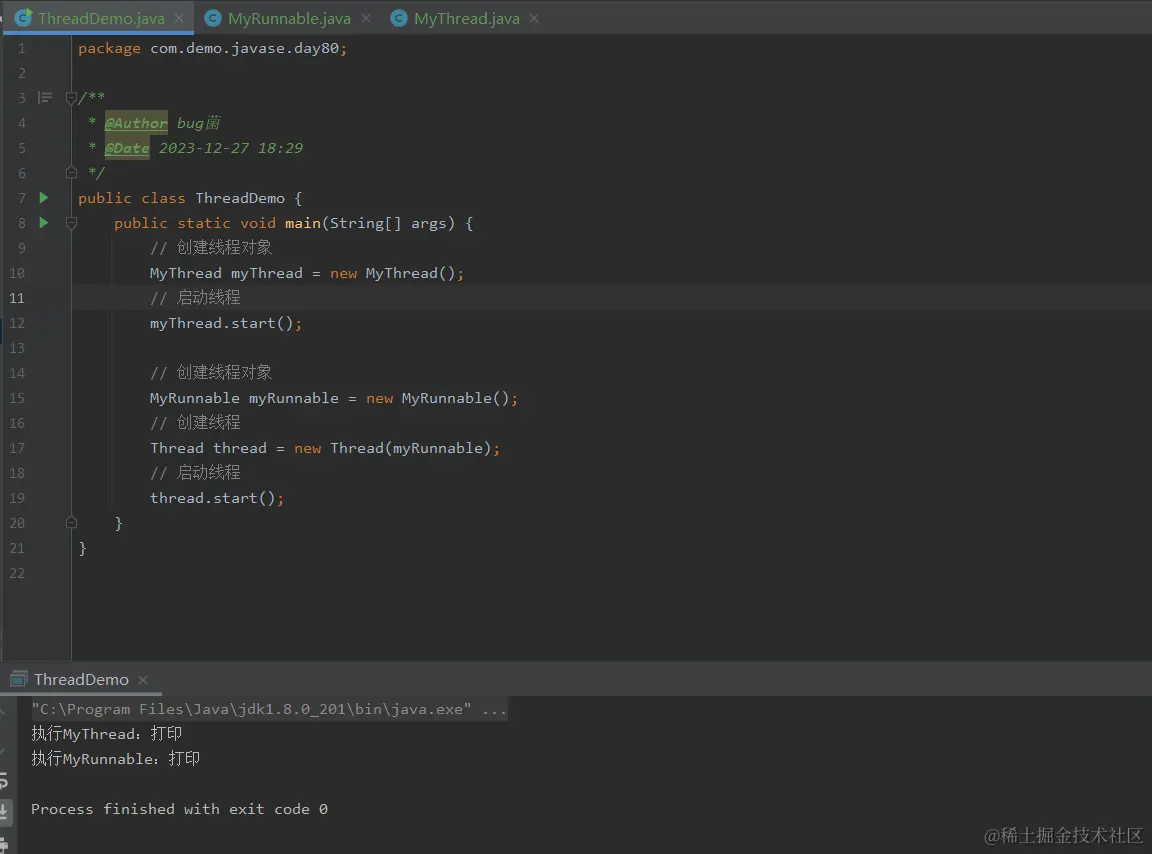
Task: Click new Thread(myRunnable) on line 17
Action: pos(397,448)
